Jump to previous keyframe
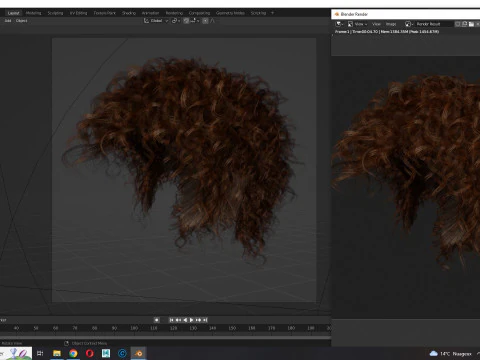 (178, 320)
